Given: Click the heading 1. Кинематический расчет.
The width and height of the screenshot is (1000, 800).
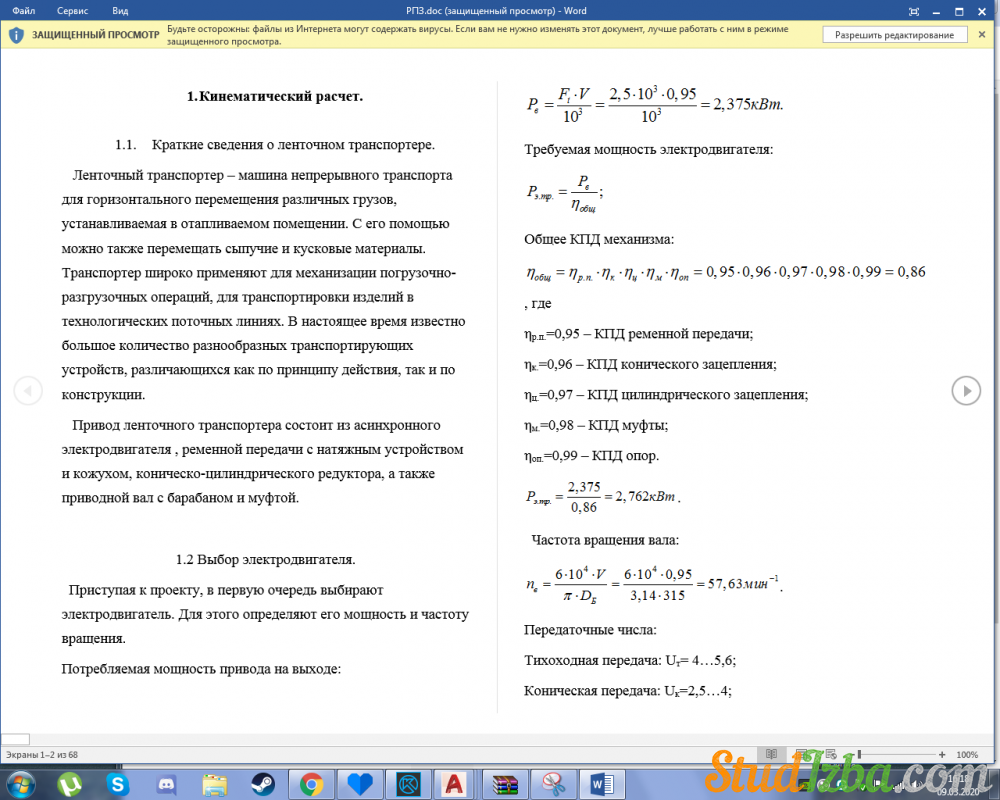Looking at the screenshot, I should click(x=275, y=96).
